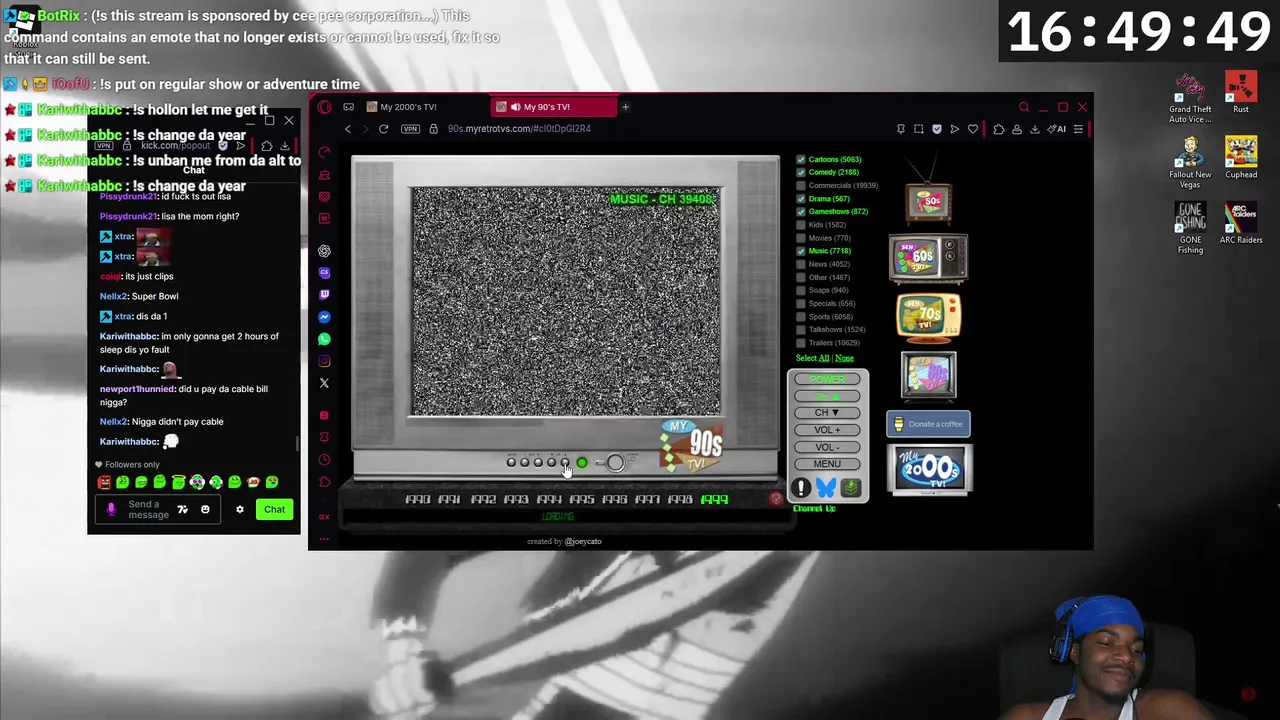Select year 1999 on the TV stand
The width and height of the screenshot is (1280, 720).
point(714,499)
